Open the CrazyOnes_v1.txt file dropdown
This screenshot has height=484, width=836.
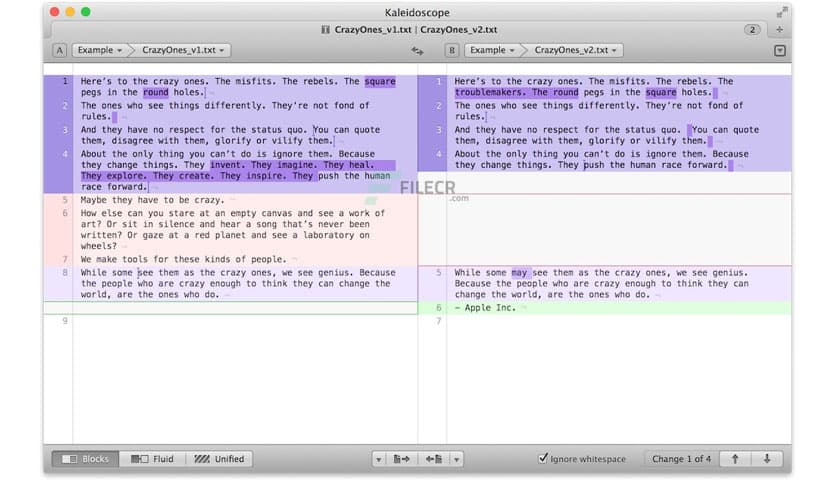tap(183, 50)
